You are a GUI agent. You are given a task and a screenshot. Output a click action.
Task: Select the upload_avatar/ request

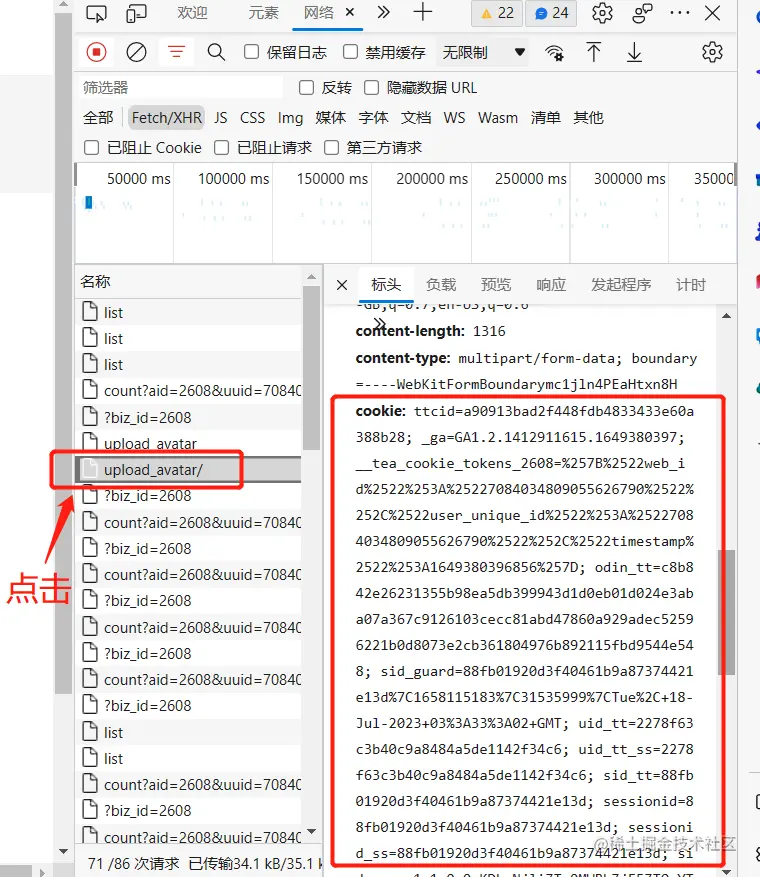(188, 469)
